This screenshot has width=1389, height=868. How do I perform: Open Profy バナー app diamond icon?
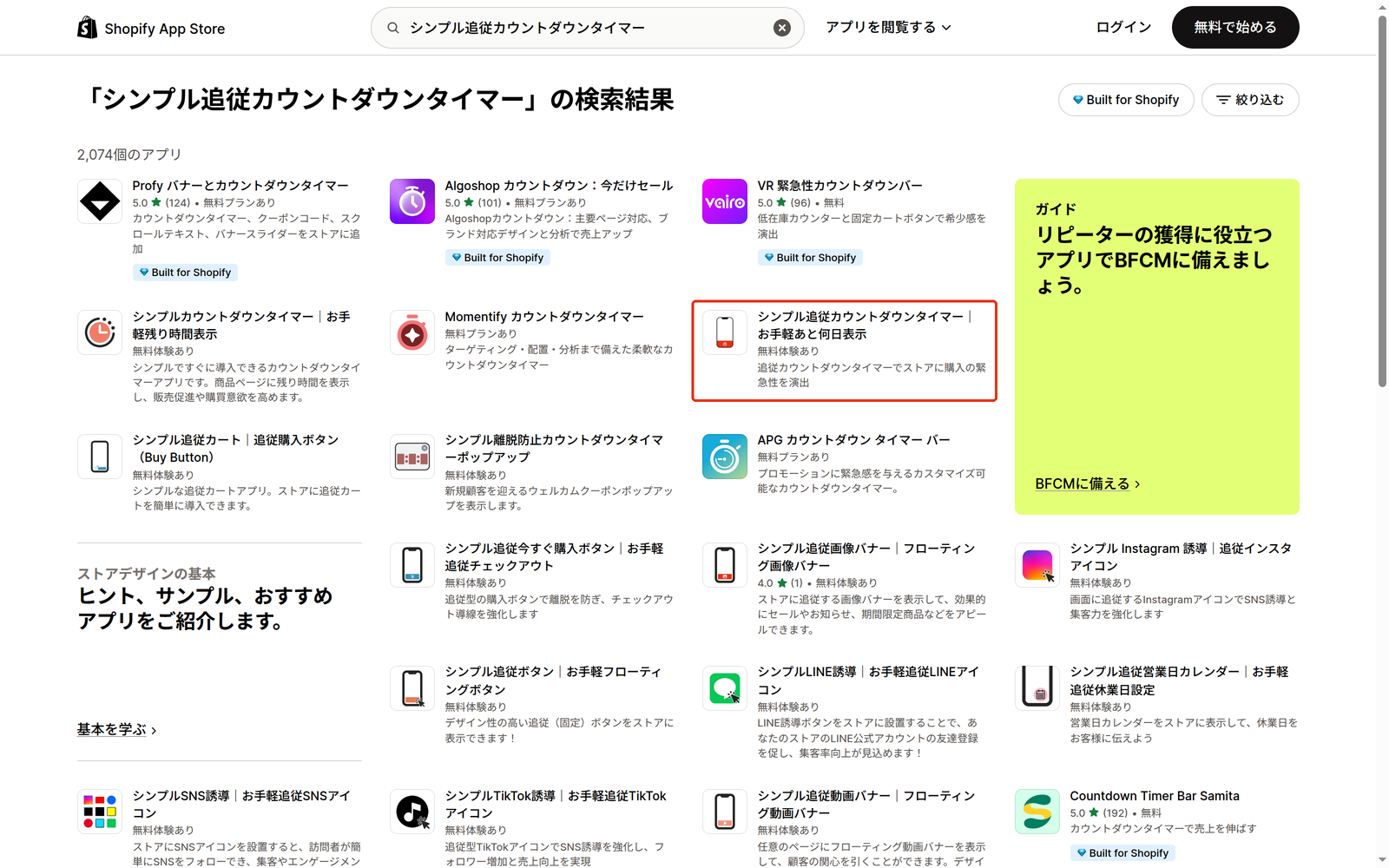click(100, 201)
